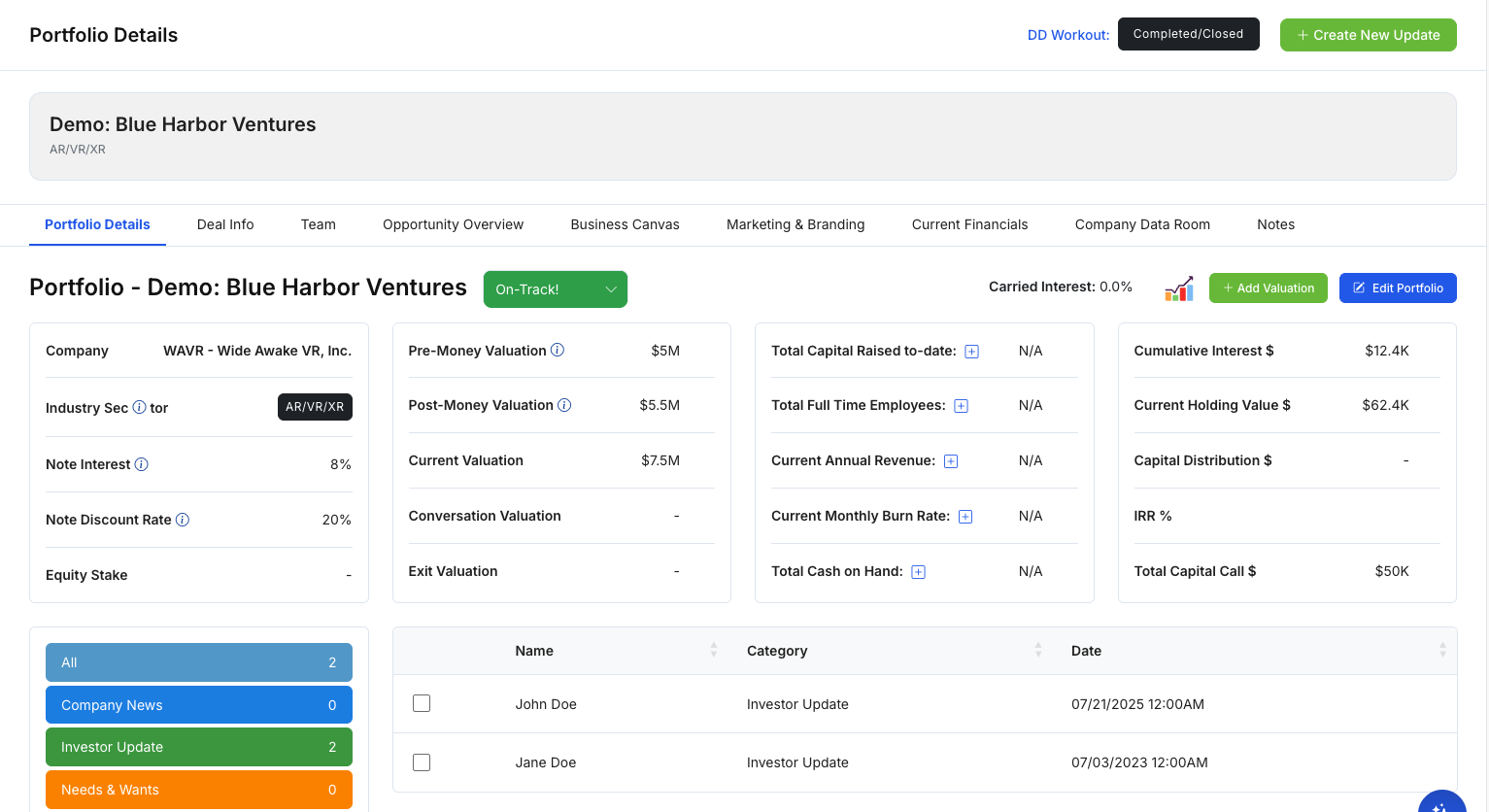Click plus icon beside Current Annual Revenue

point(951,461)
